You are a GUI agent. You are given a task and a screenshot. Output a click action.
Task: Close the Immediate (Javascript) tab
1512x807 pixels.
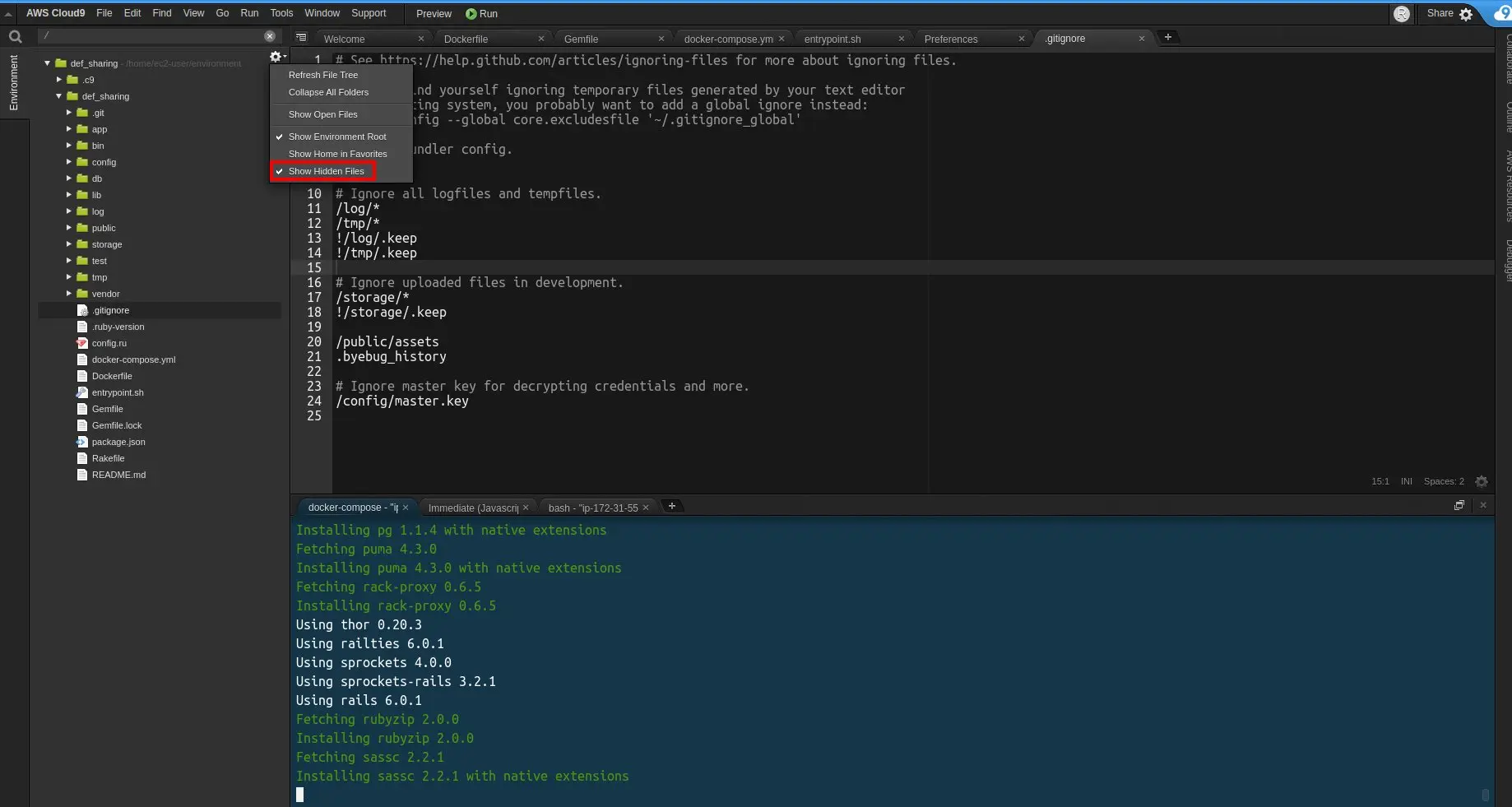coord(526,508)
